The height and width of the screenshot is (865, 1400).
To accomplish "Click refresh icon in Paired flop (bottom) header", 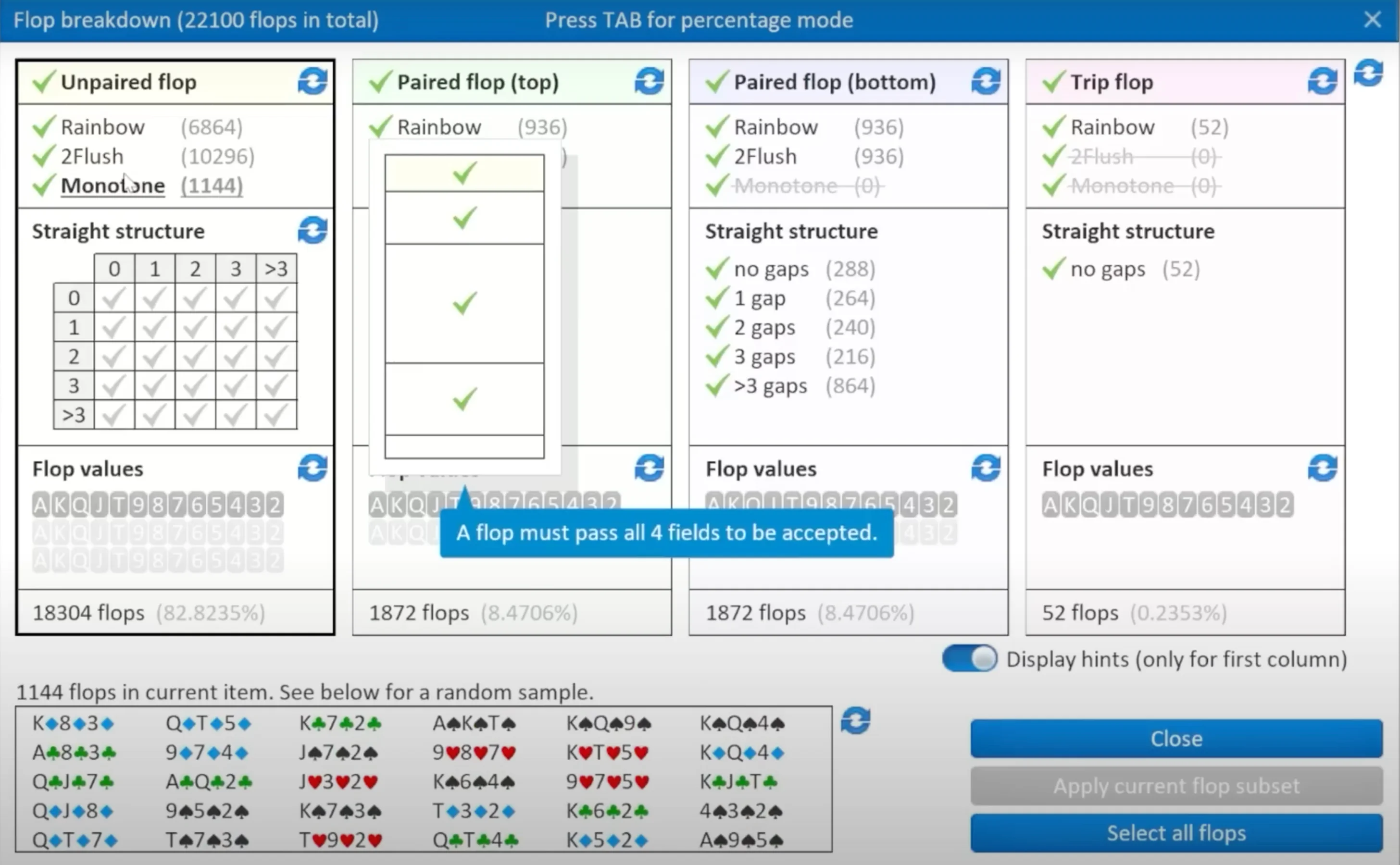I will point(986,81).
